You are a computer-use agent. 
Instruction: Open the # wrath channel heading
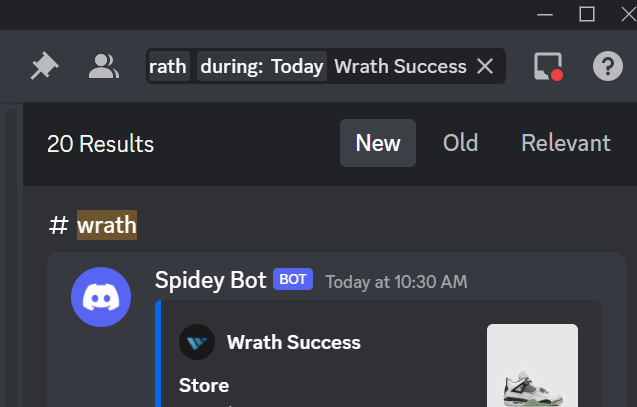pyautogui.click(x=93, y=225)
